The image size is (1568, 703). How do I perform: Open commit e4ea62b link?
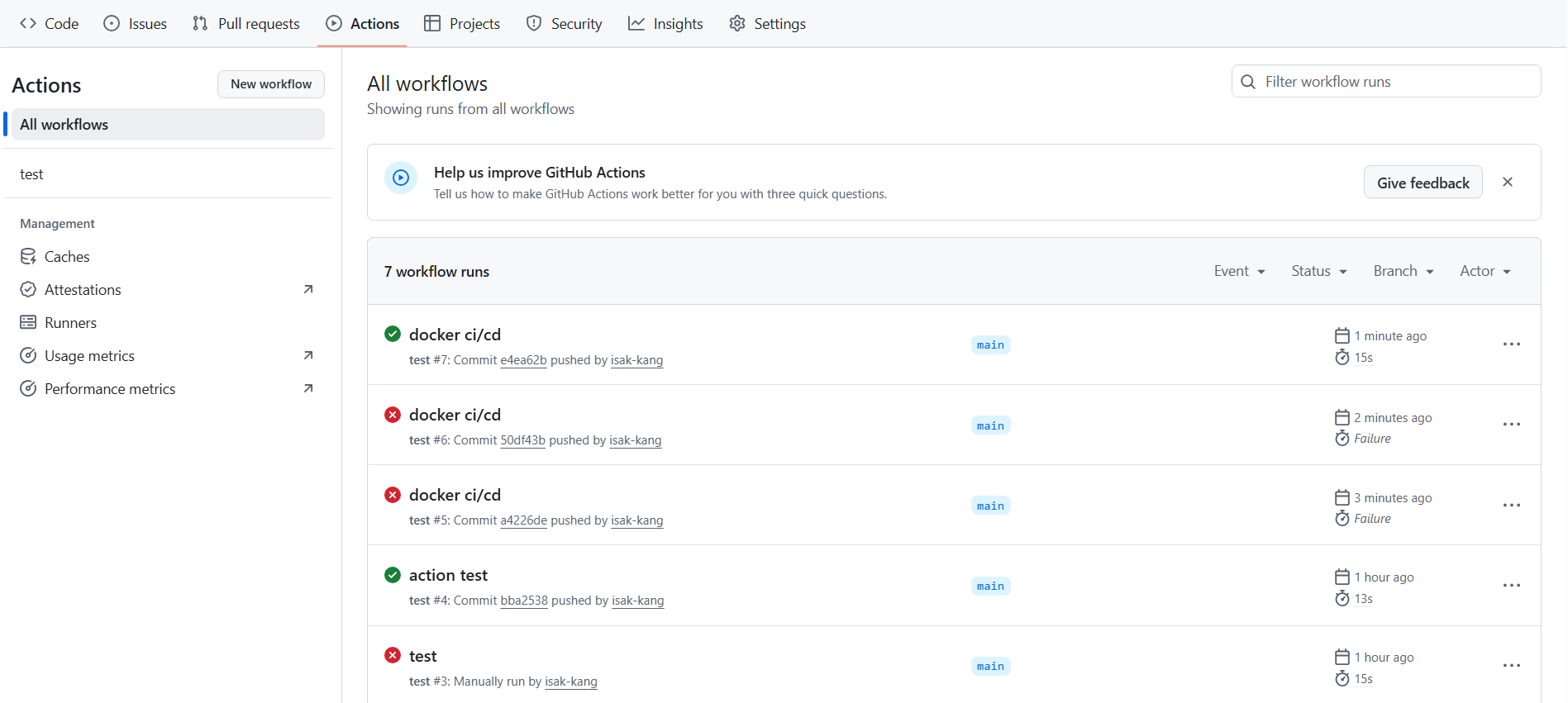coord(523,360)
